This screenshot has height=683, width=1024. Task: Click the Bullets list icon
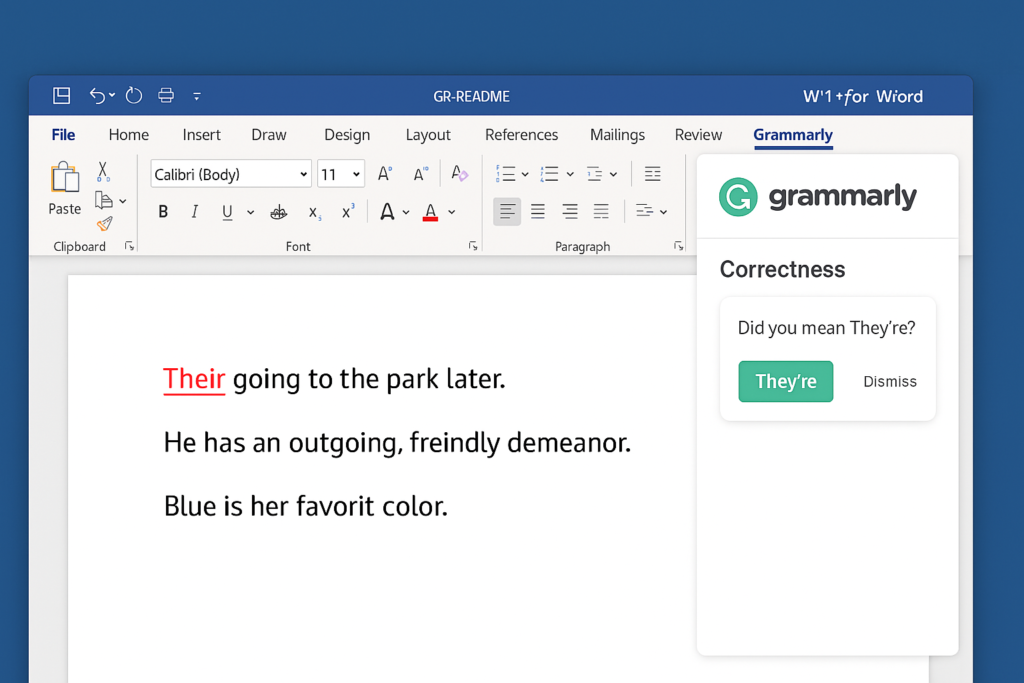point(505,174)
